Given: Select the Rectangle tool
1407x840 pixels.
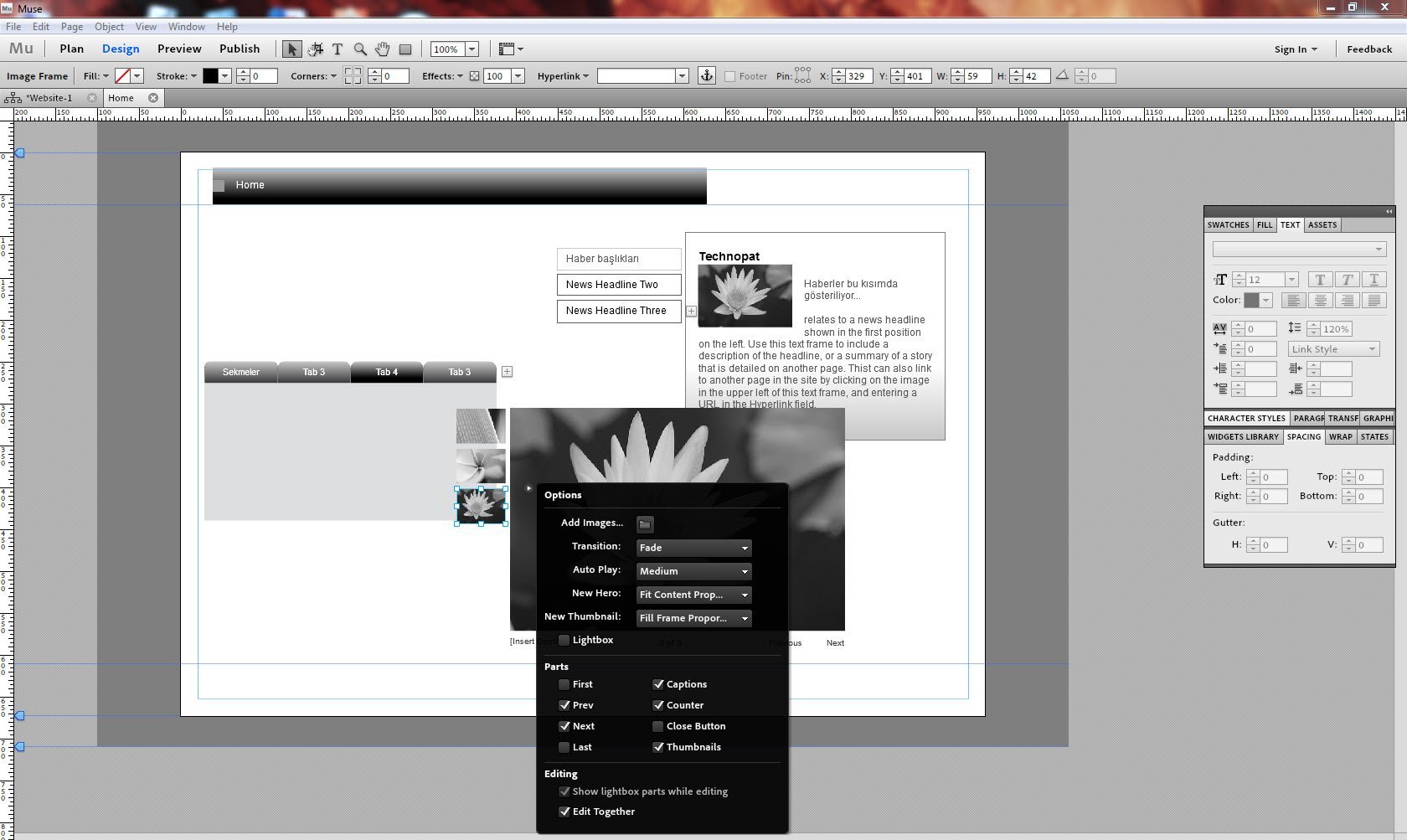Looking at the screenshot, I should click(405, 49).
